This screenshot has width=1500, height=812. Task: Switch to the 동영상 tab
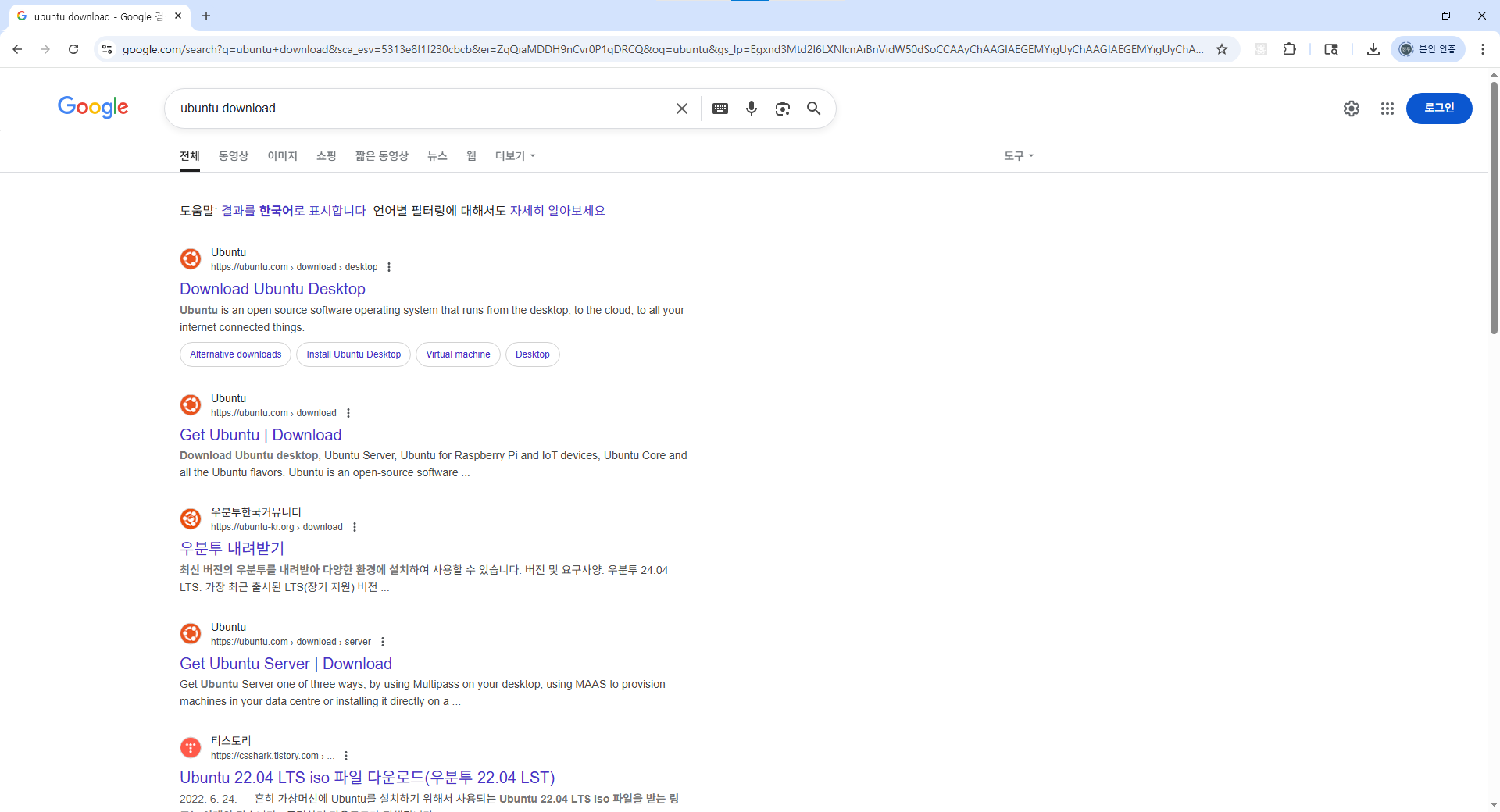234,156
